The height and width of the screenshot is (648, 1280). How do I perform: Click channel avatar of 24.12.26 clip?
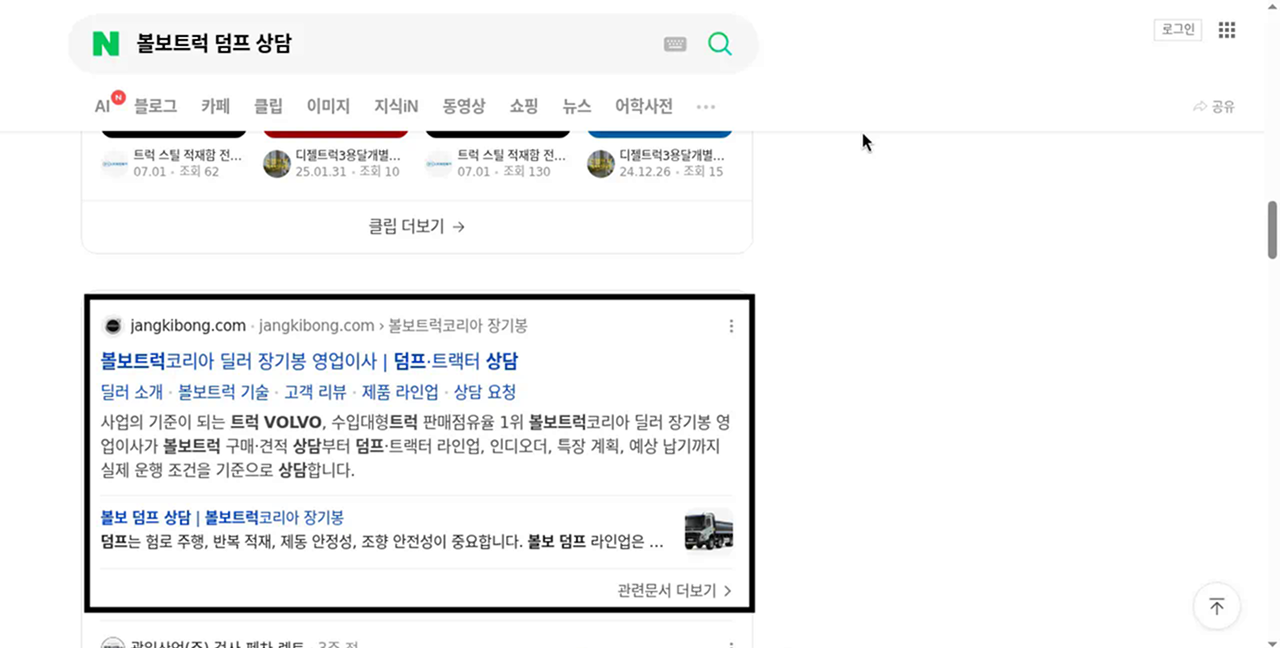[601, 164]
